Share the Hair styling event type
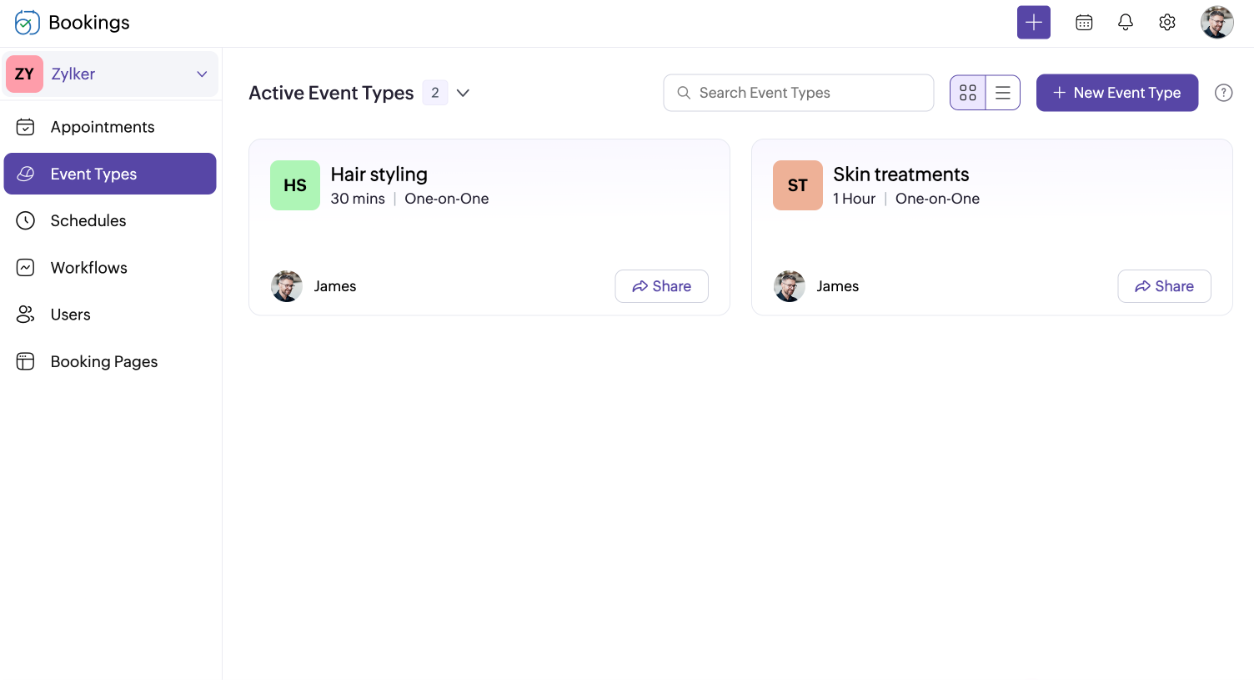 [662, 286]
